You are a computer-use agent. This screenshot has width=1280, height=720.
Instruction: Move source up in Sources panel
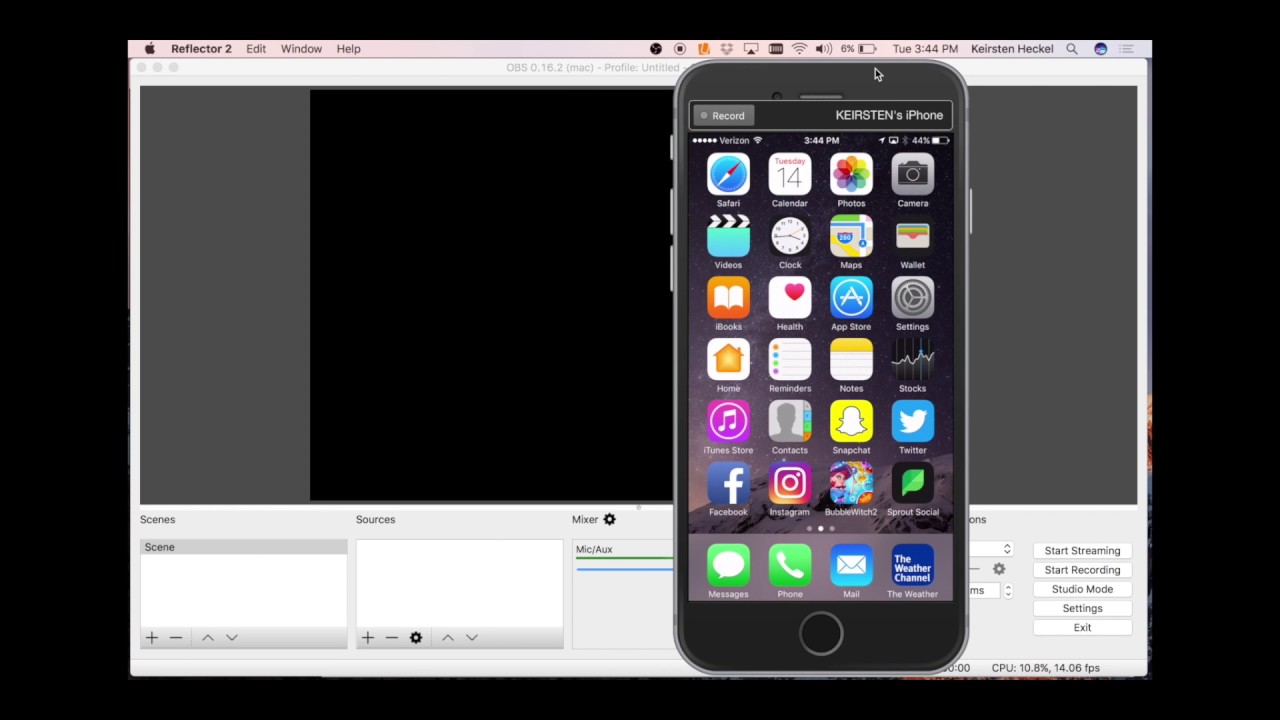click(448, 638)
